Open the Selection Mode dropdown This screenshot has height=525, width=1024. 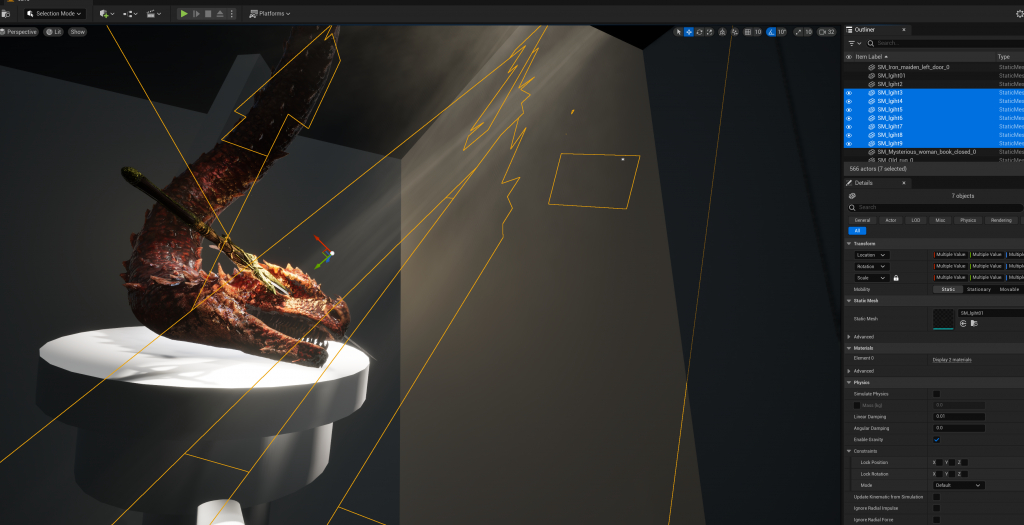click(x=54, y=14)
